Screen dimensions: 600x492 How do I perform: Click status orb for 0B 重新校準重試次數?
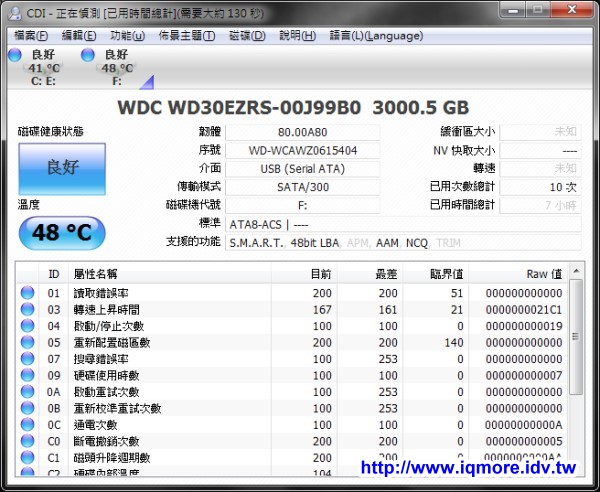(27, 408)
